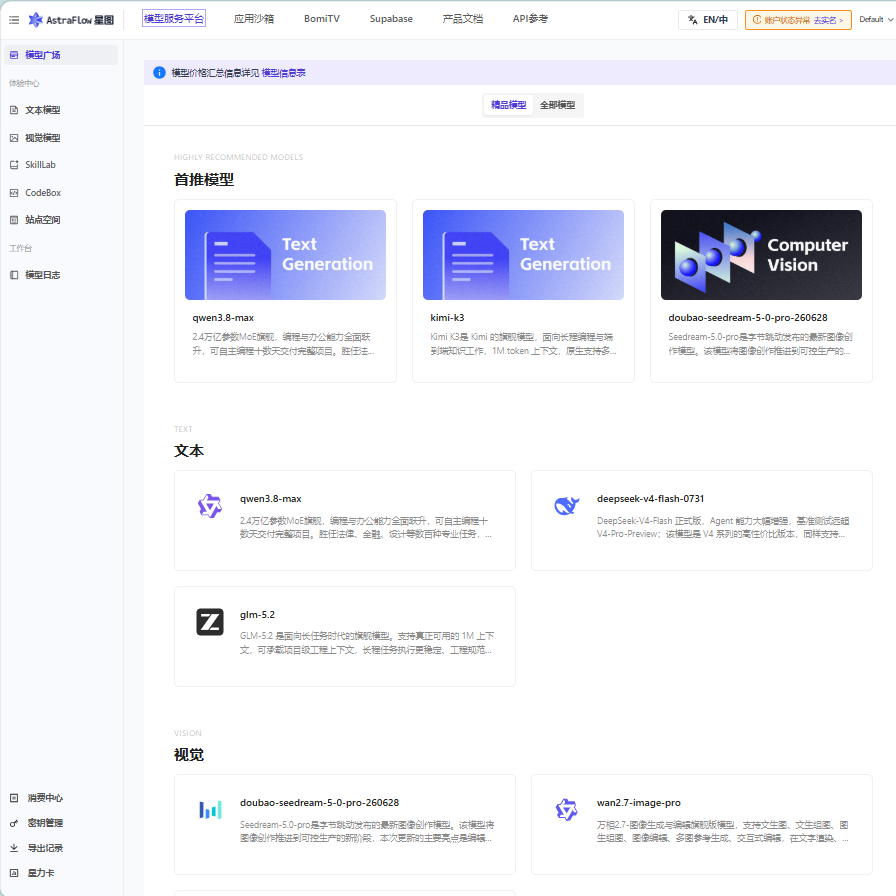Click the 视觉模型 sidebar icon
Viewport: 896px width, 896px height.
pos(14,138)
